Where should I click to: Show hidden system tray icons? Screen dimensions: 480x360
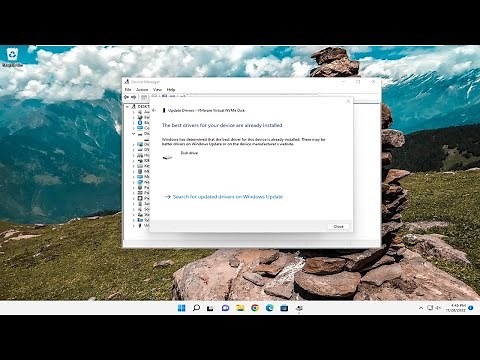(x=421, y=308)
